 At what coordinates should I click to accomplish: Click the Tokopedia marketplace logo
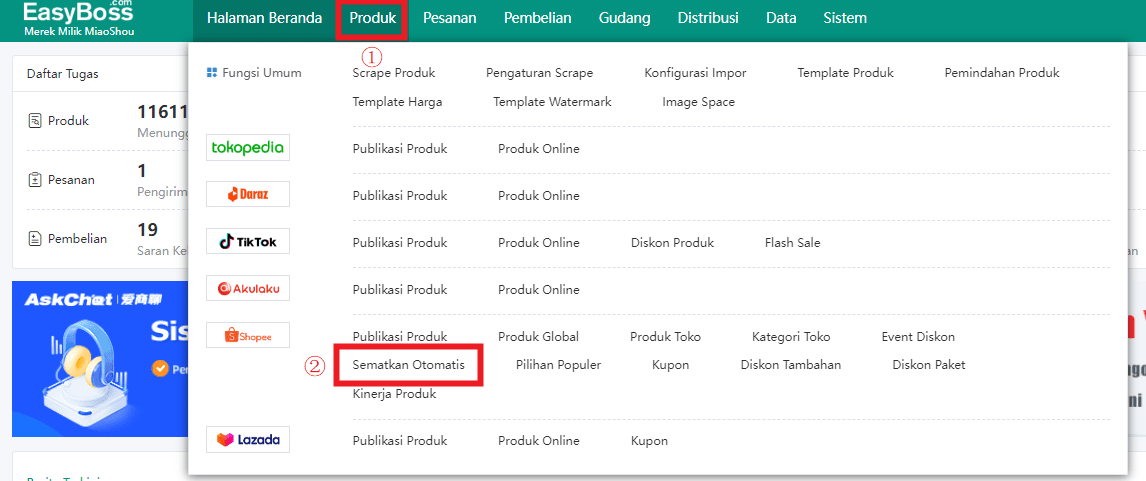[247, 148]
